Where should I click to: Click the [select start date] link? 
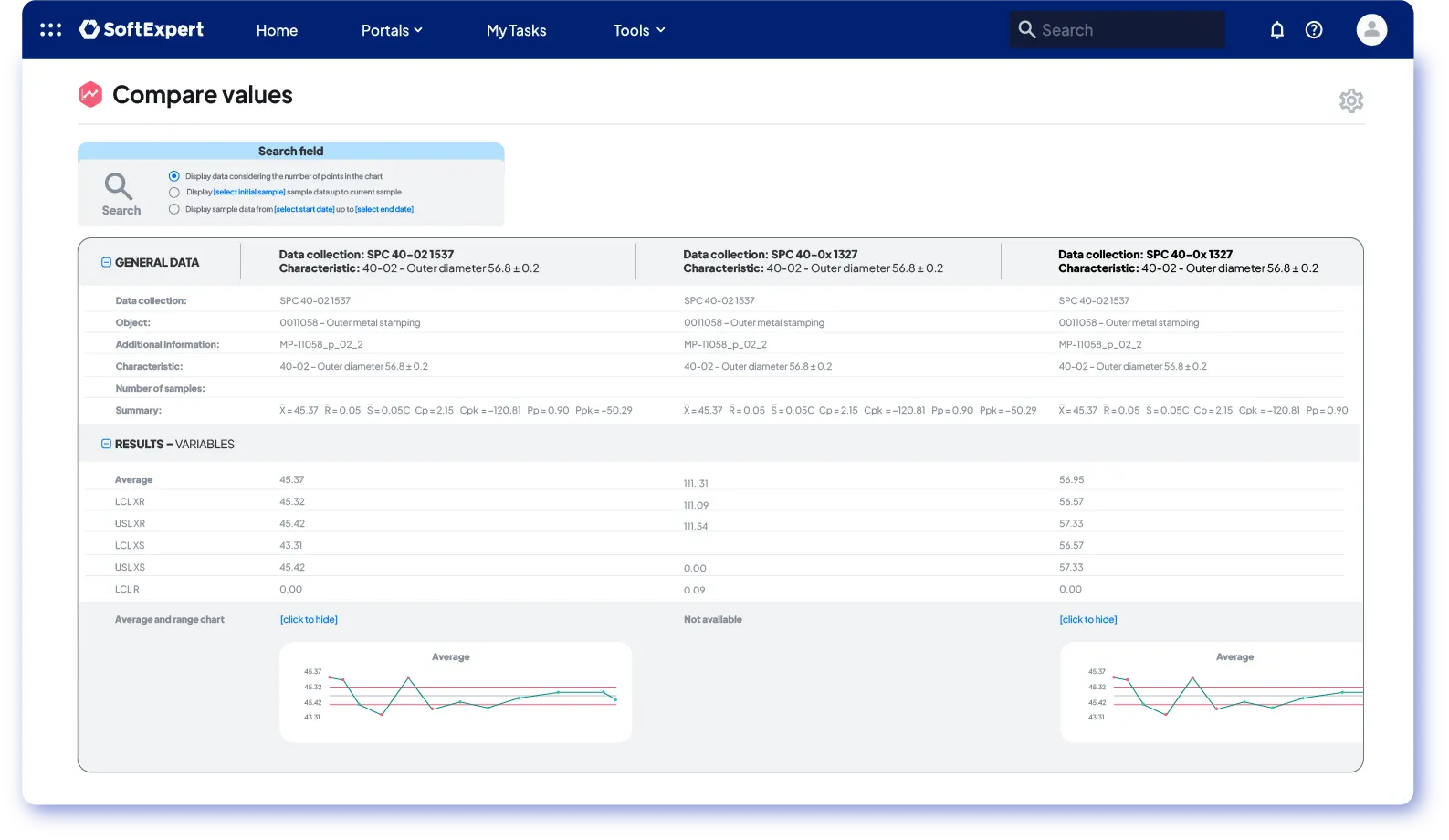click(304, 210)
